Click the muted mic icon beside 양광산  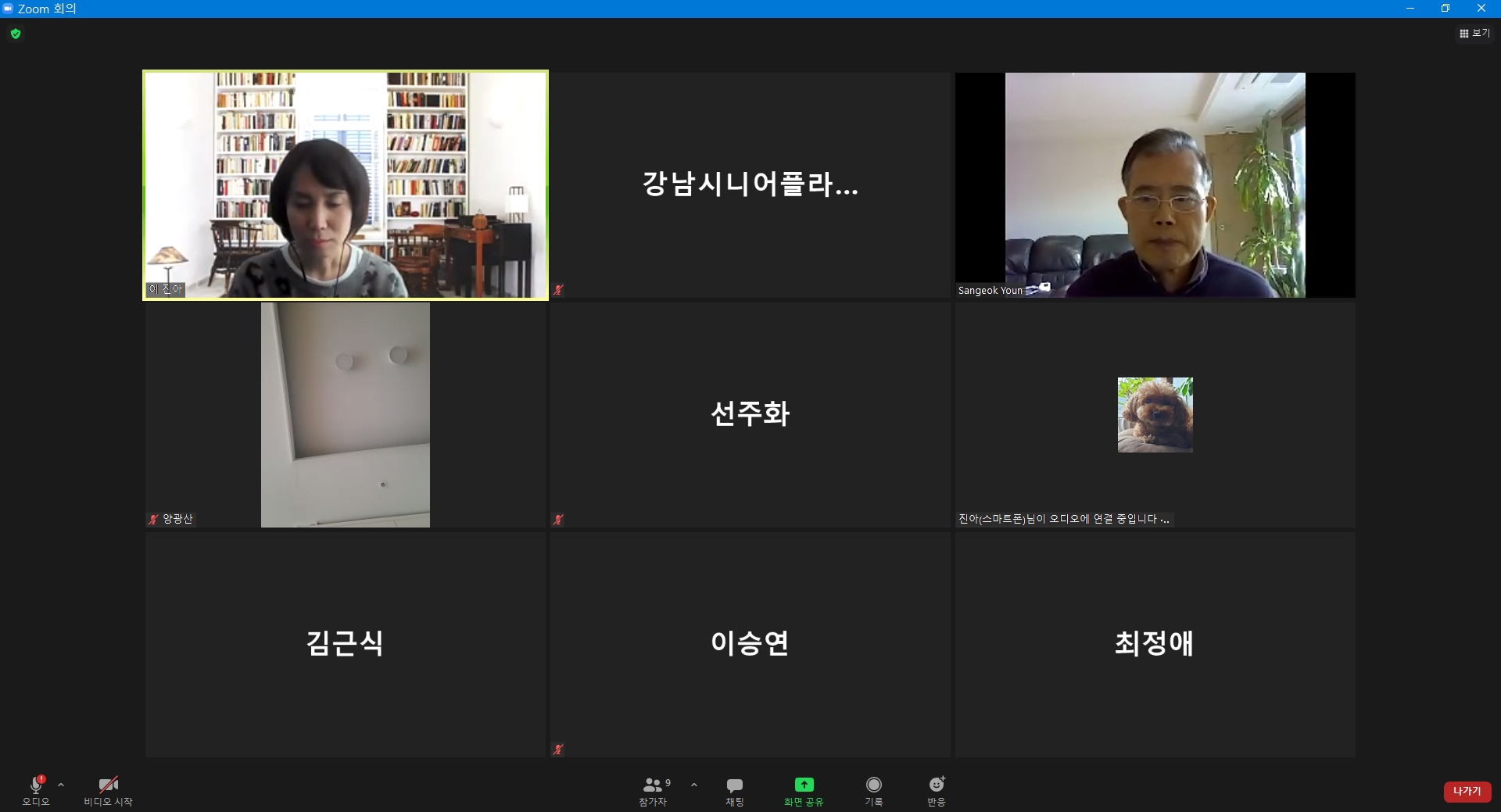(x=153, y=519)
